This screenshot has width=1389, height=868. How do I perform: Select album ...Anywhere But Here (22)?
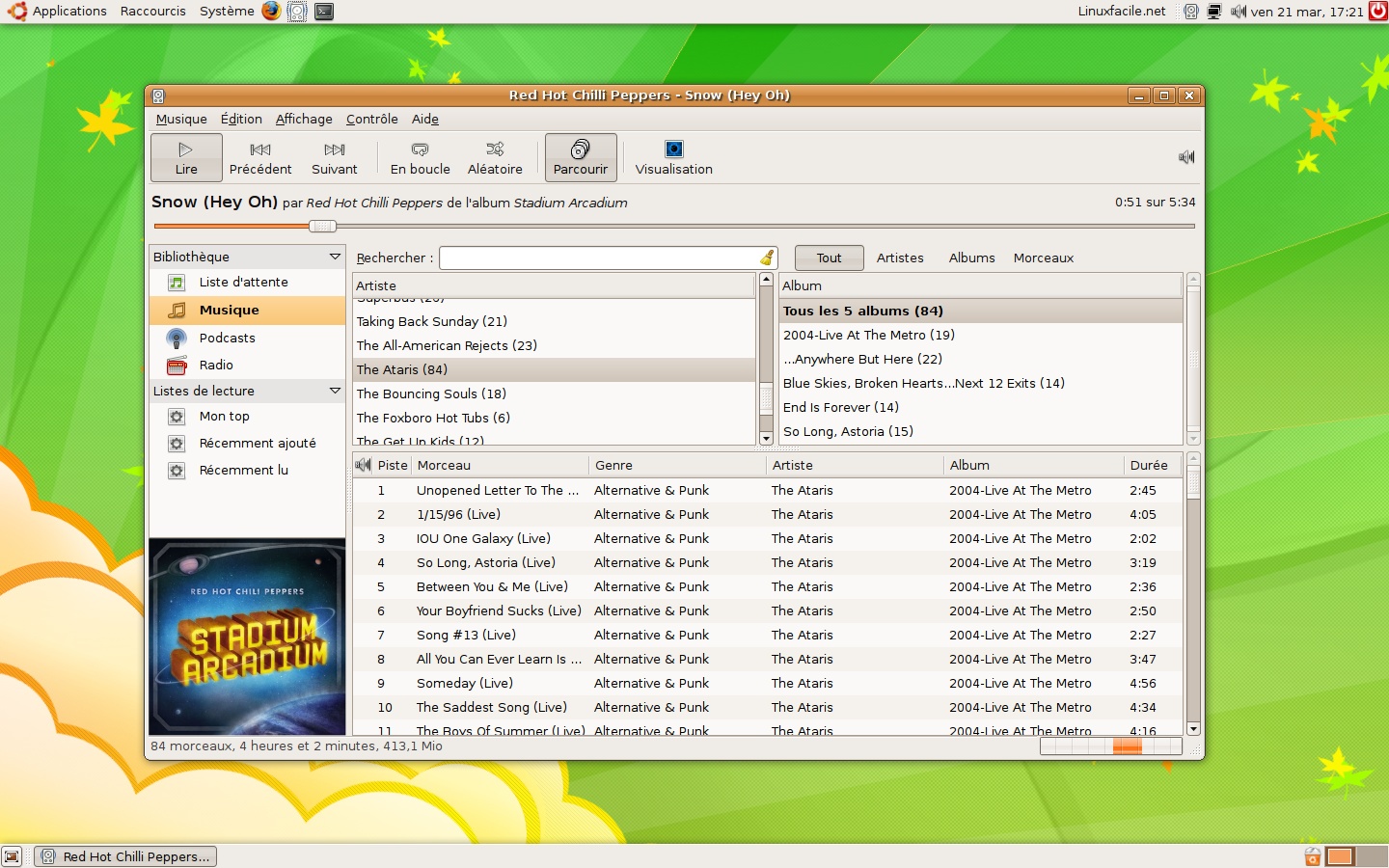tap(981, 359)
